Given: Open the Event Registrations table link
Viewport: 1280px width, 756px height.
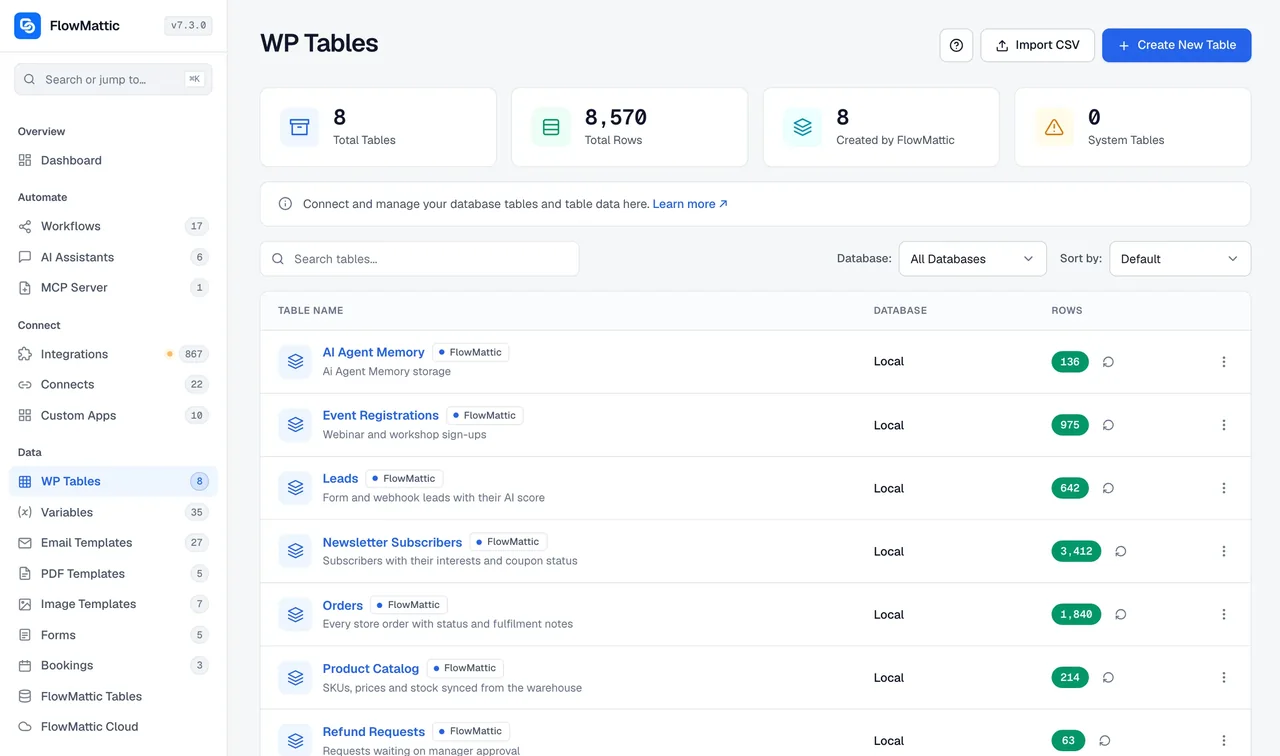Looking at the screenshot, I should [x=380, y=415].
